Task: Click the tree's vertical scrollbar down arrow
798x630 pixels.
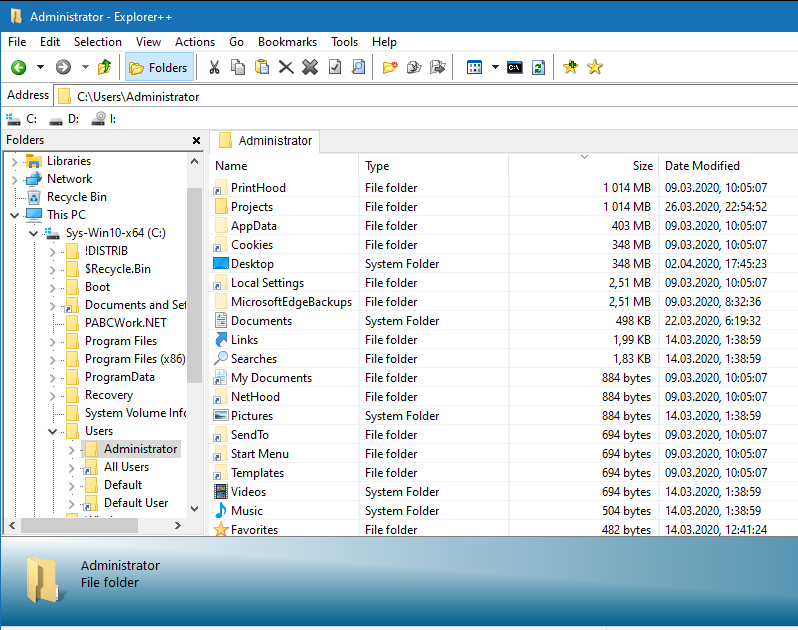Action: click(194, 509)
